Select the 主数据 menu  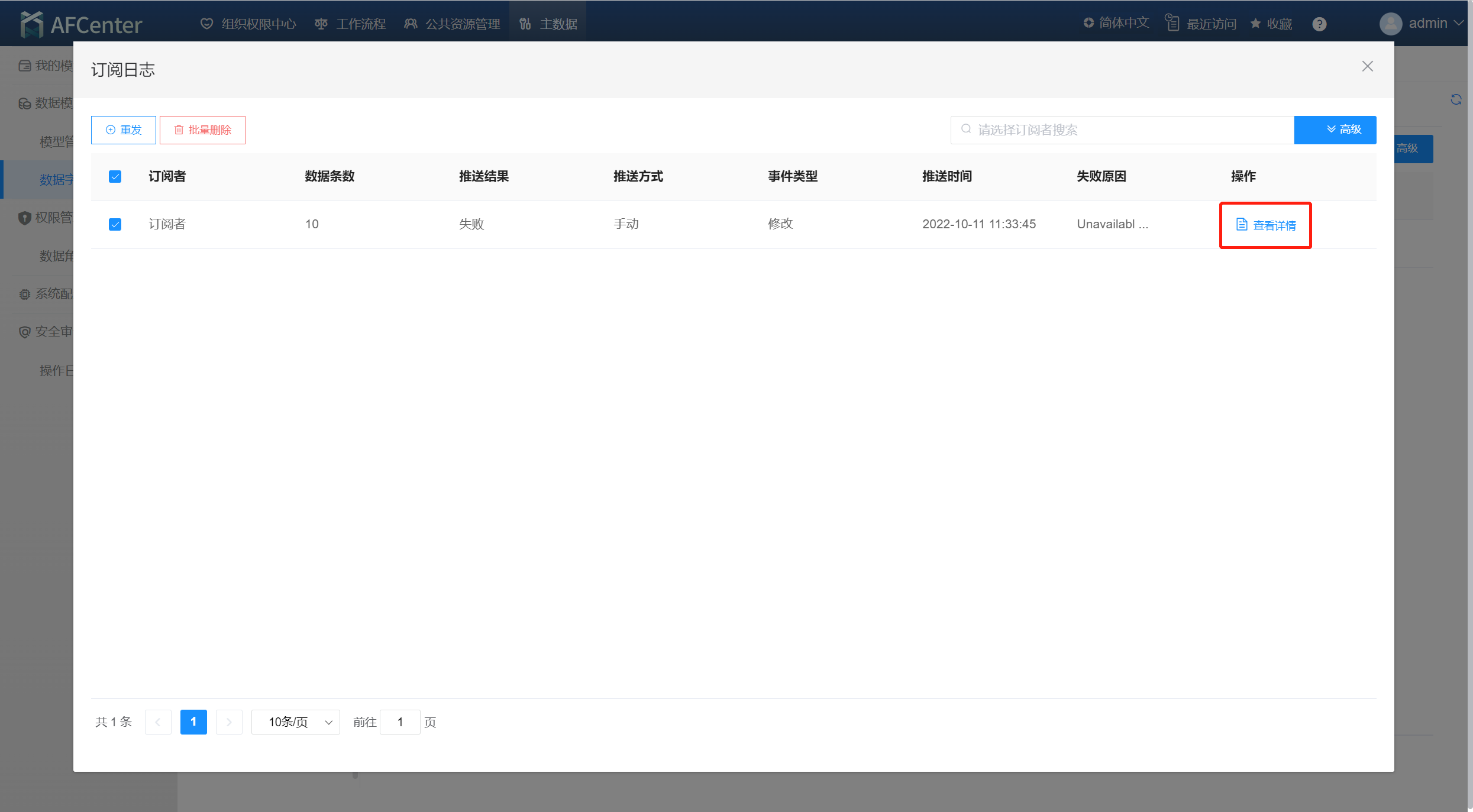(x=548, y=24)
